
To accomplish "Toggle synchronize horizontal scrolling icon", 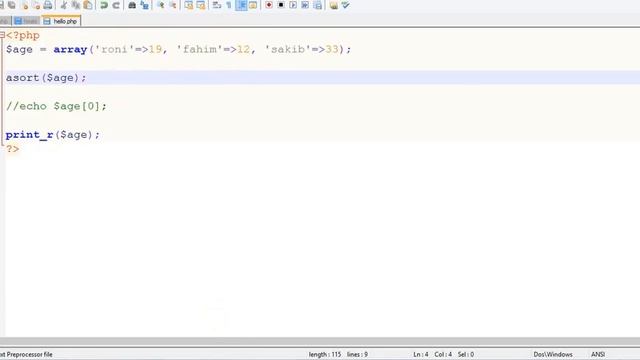I will coord(200,5).
